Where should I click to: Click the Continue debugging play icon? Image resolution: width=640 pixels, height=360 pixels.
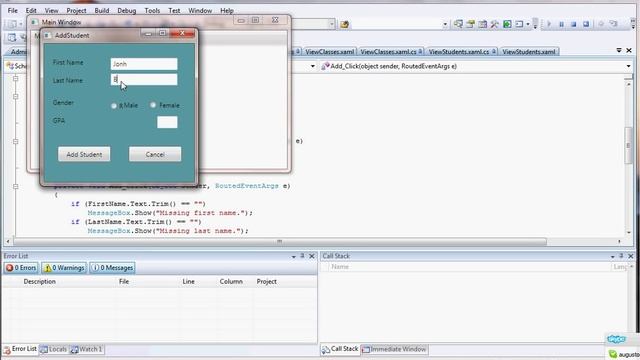[x=549, y=24]
